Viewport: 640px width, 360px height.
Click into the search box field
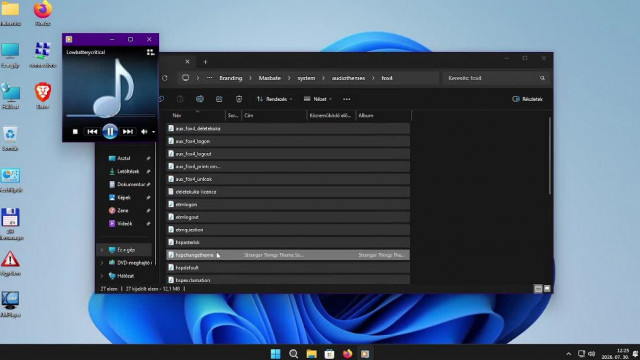pyautogui.click(x=495, y=78)
